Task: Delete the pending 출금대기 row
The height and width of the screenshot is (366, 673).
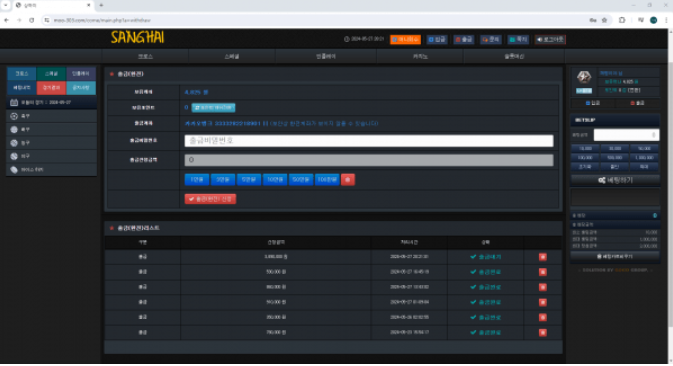Action: point(543,257)
